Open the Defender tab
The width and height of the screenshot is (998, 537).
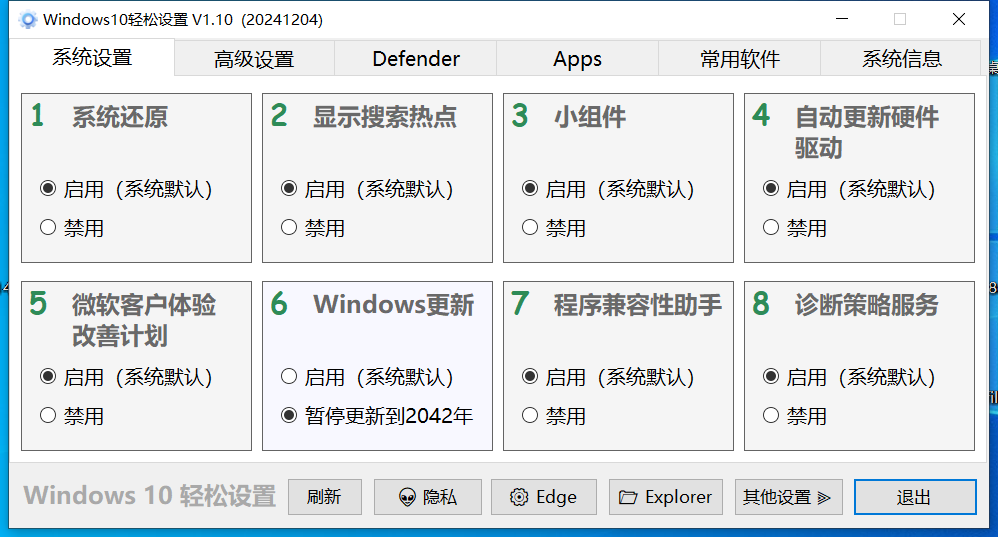point(416,59)
